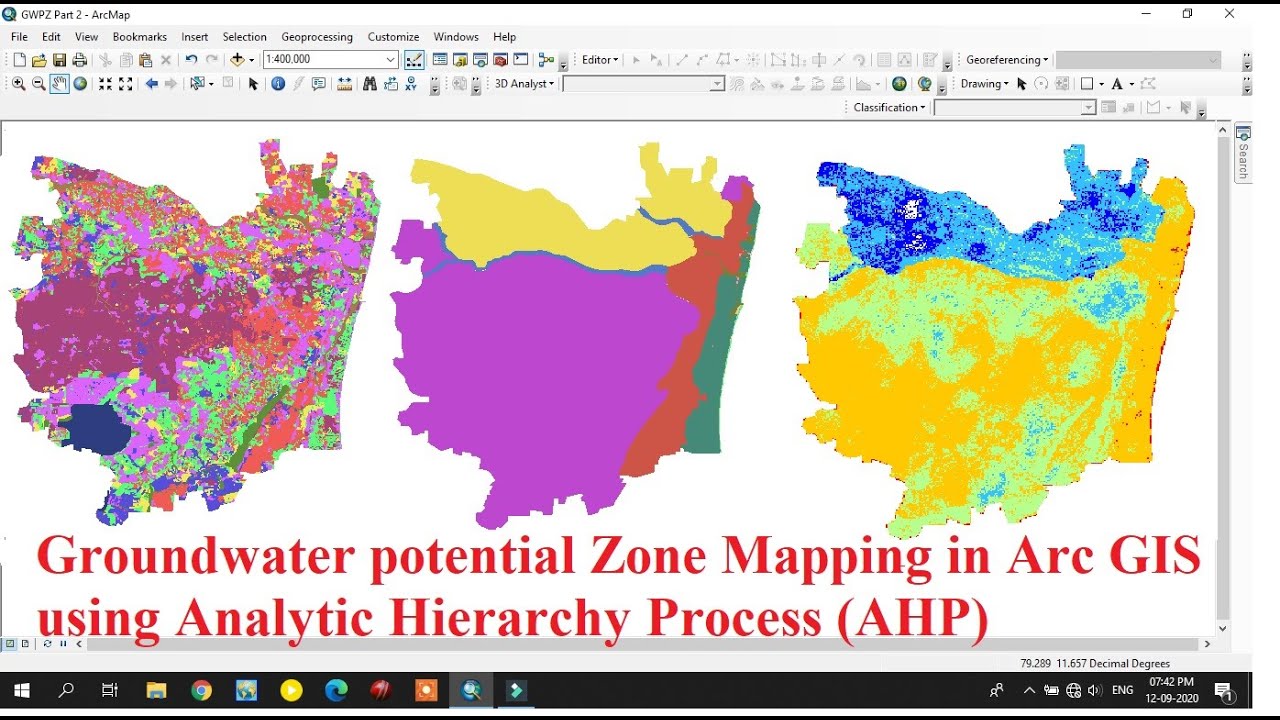Print the map

[79, 60]
